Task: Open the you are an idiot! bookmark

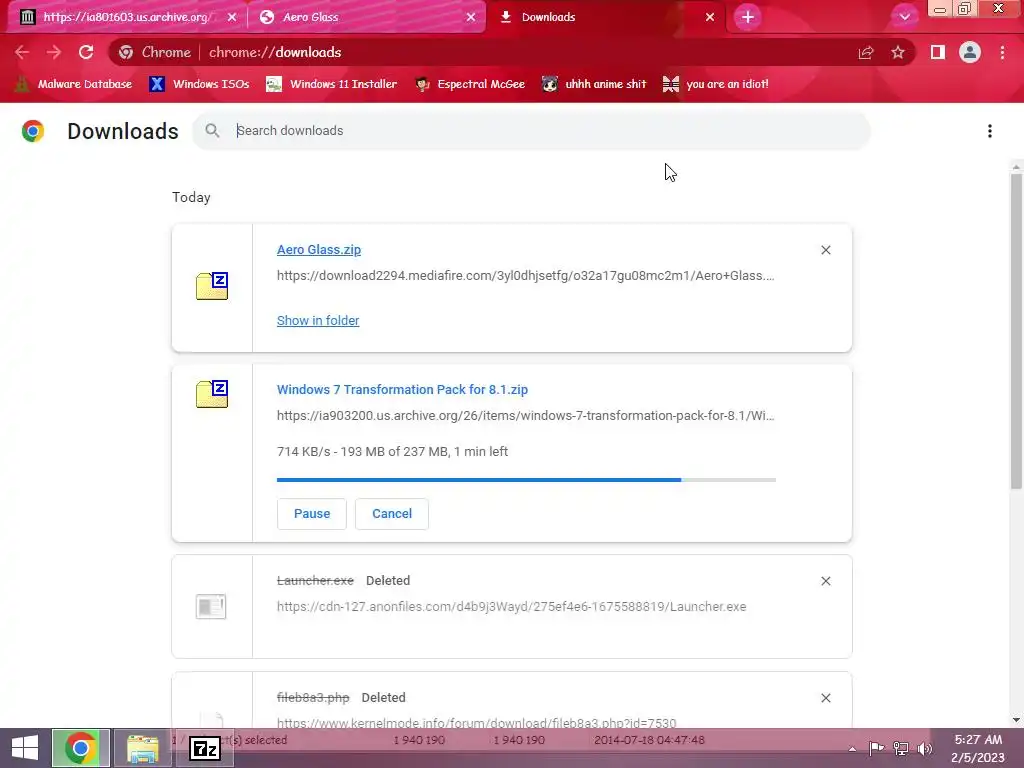Action: [716, 84]
